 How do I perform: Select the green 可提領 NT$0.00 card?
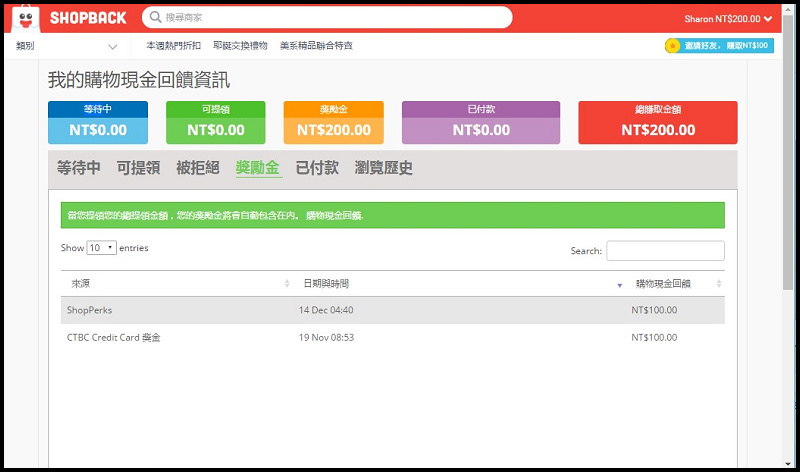click(x=216, y=122)
